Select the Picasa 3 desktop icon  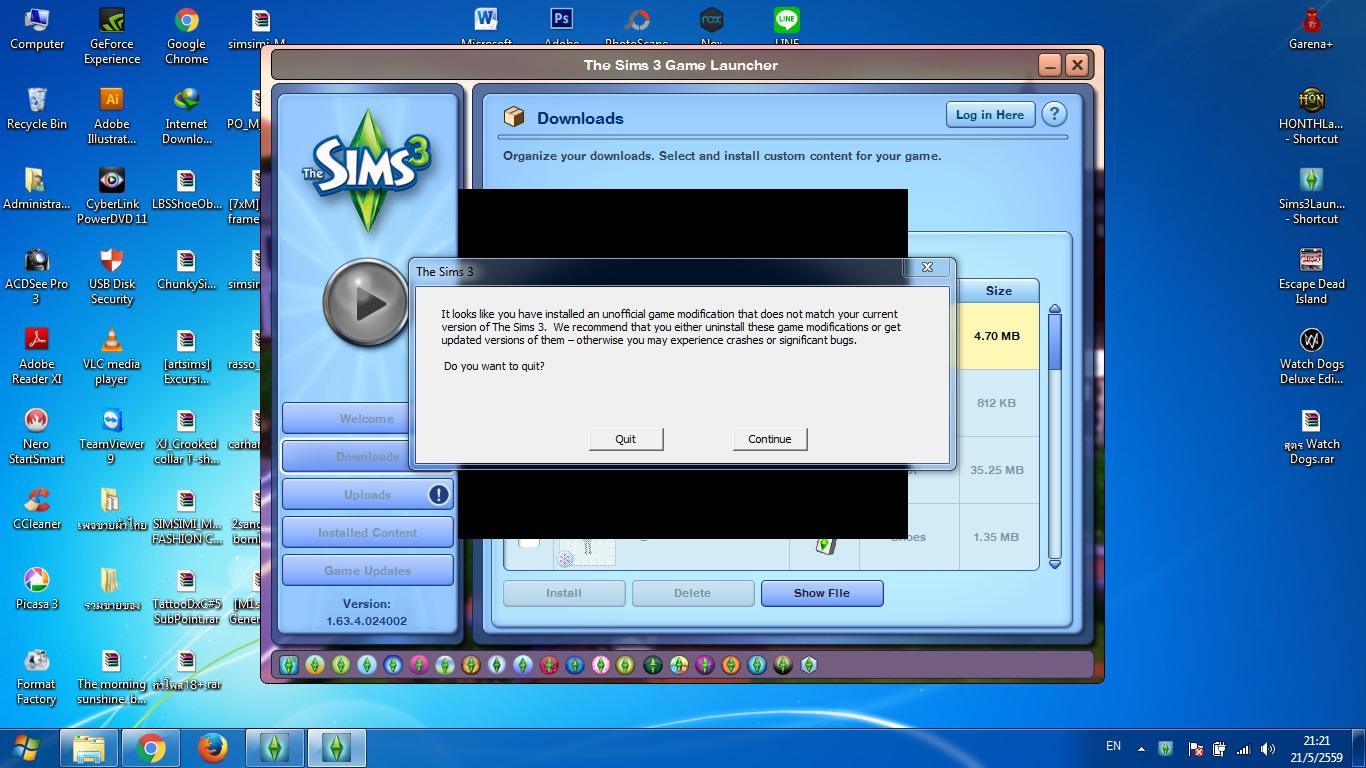[x=37, y=588]
